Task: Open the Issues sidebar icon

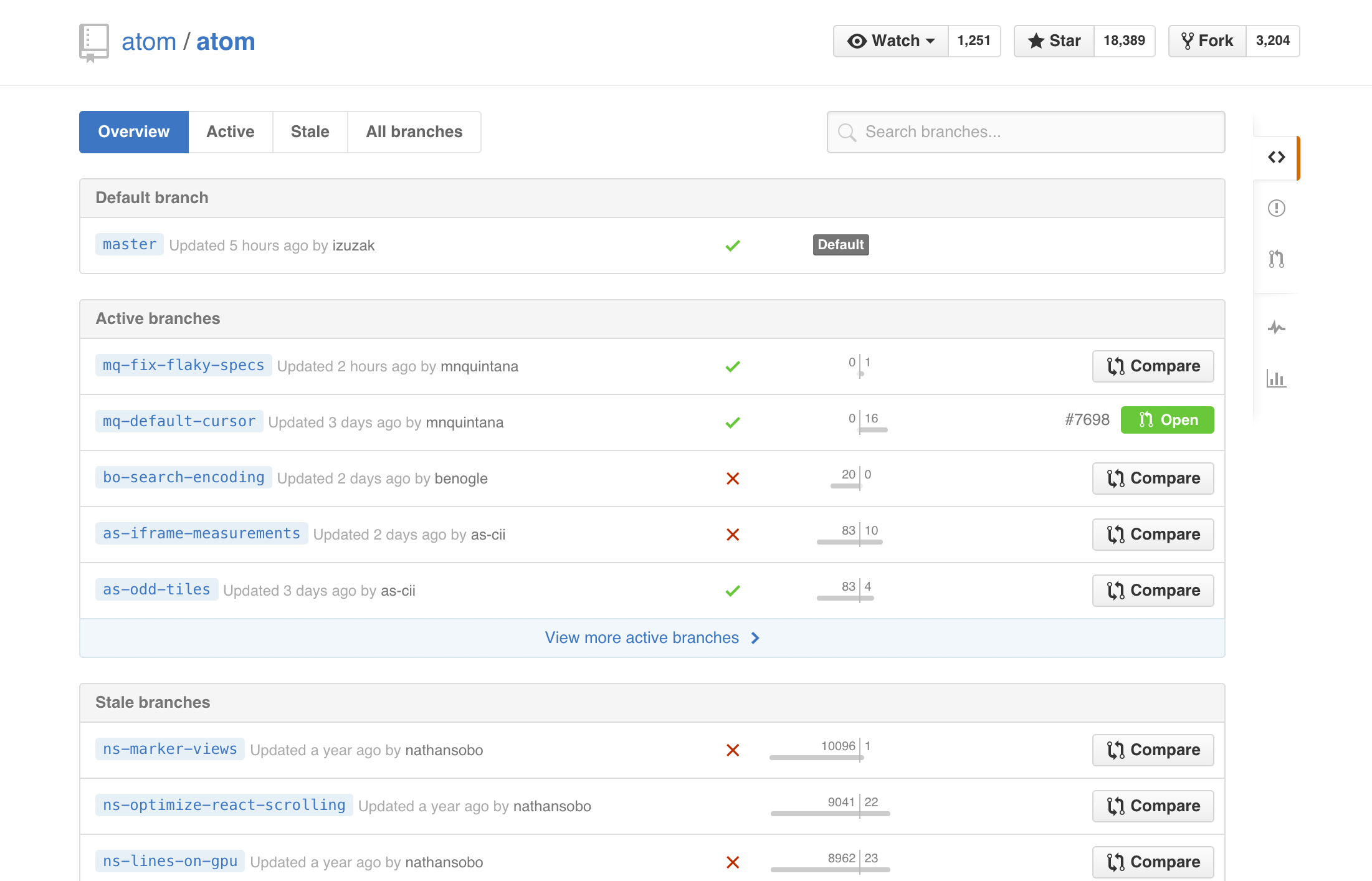Action: tap(1277, 208)
